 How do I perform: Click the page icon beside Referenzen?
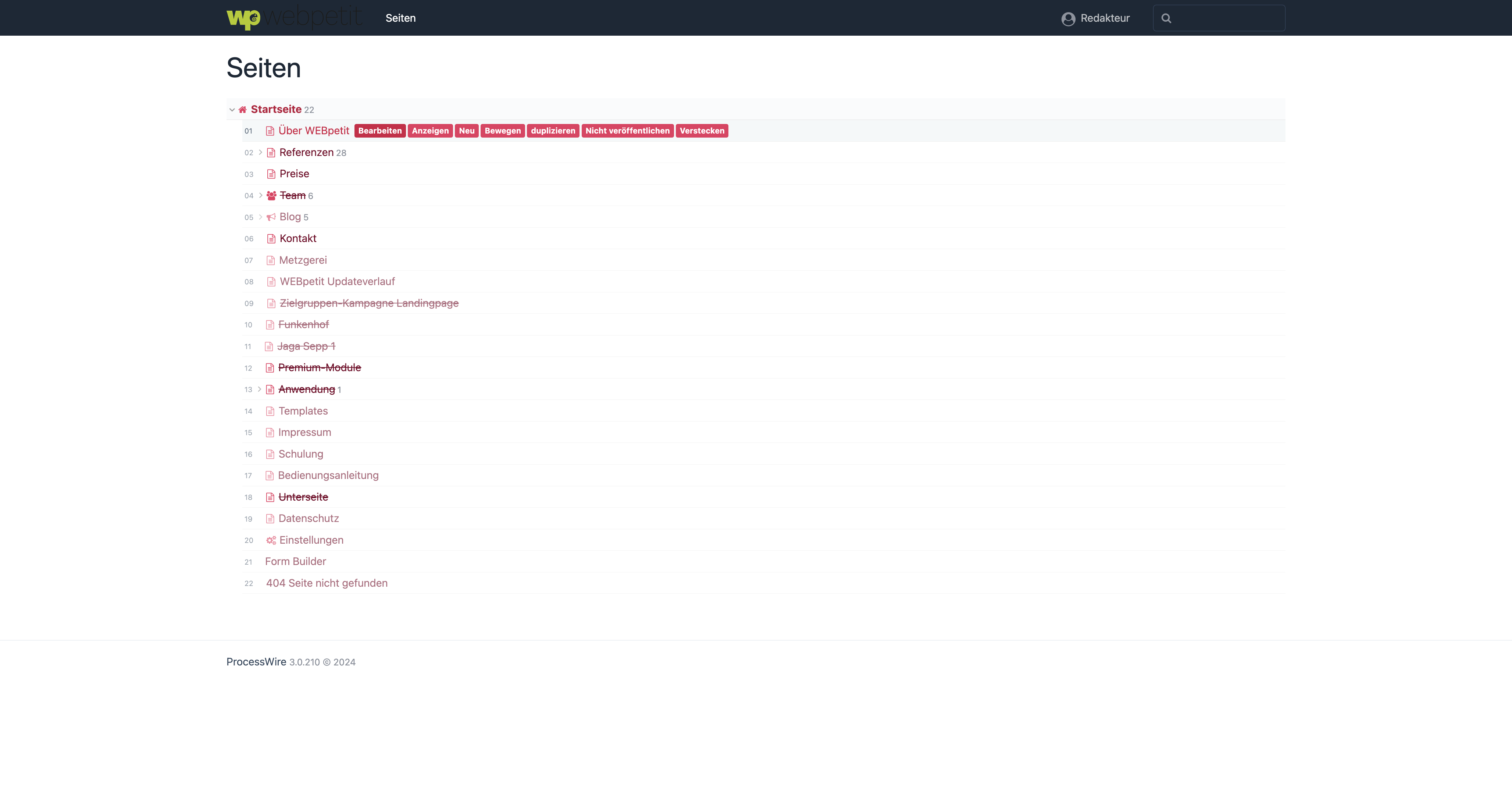[271, 153]
